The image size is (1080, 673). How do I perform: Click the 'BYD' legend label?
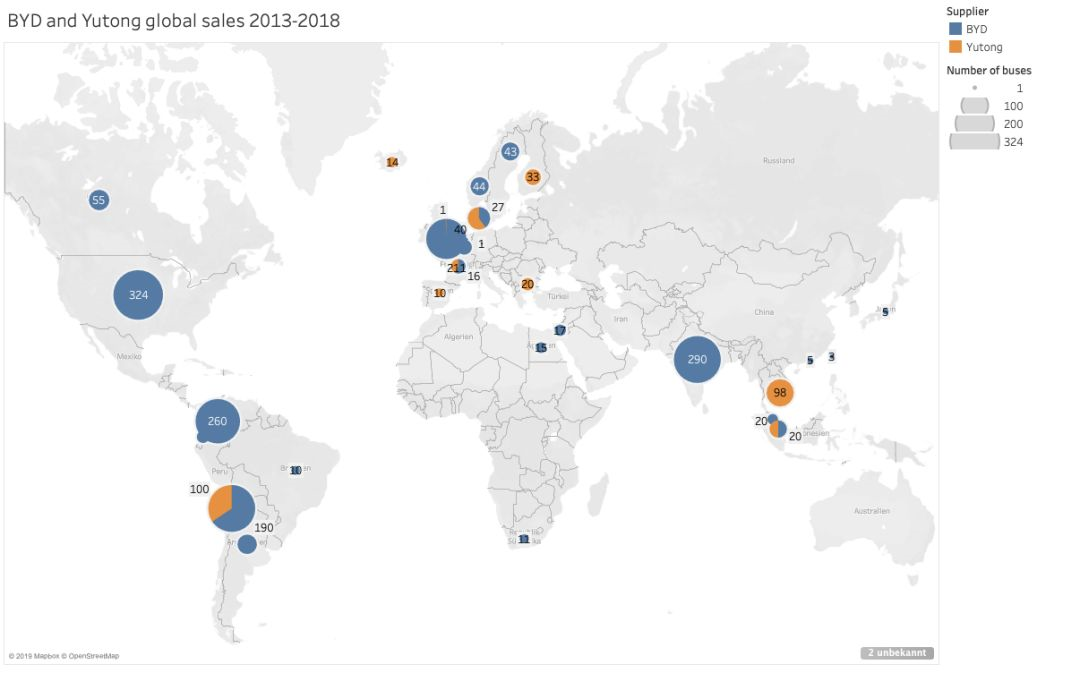click(976, 29)
